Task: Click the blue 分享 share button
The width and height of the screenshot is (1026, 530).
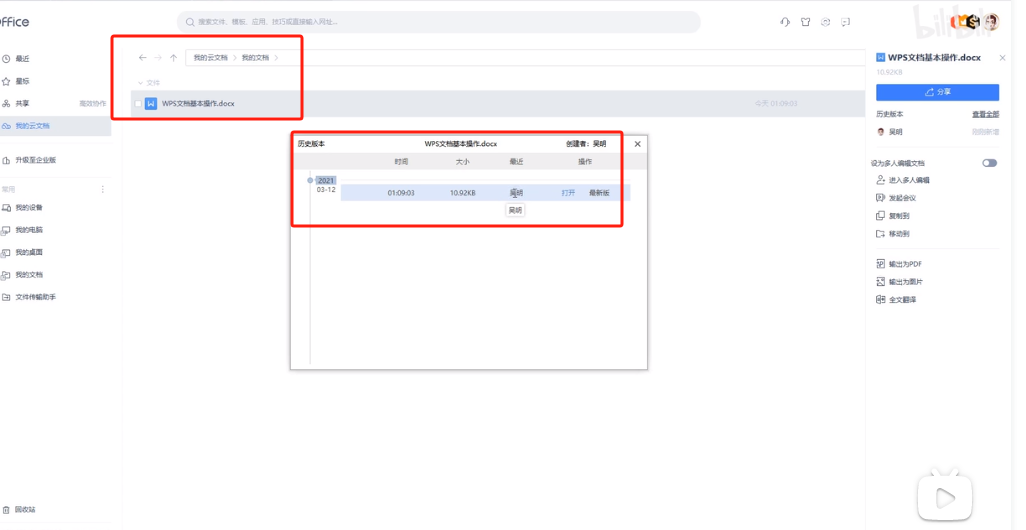Action: tap(938, 92)
